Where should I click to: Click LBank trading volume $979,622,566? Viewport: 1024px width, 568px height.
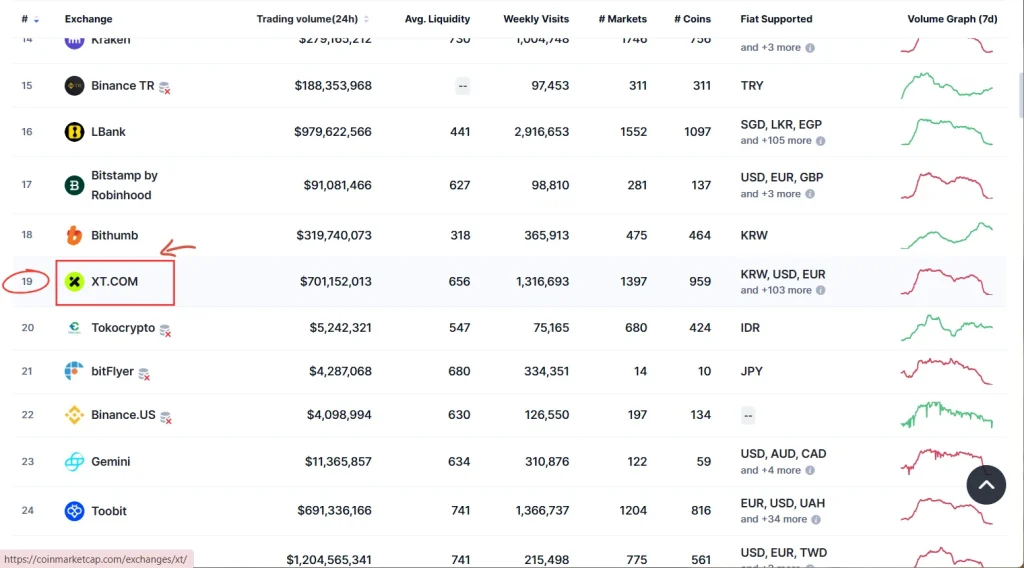click(x=332, y=132)
